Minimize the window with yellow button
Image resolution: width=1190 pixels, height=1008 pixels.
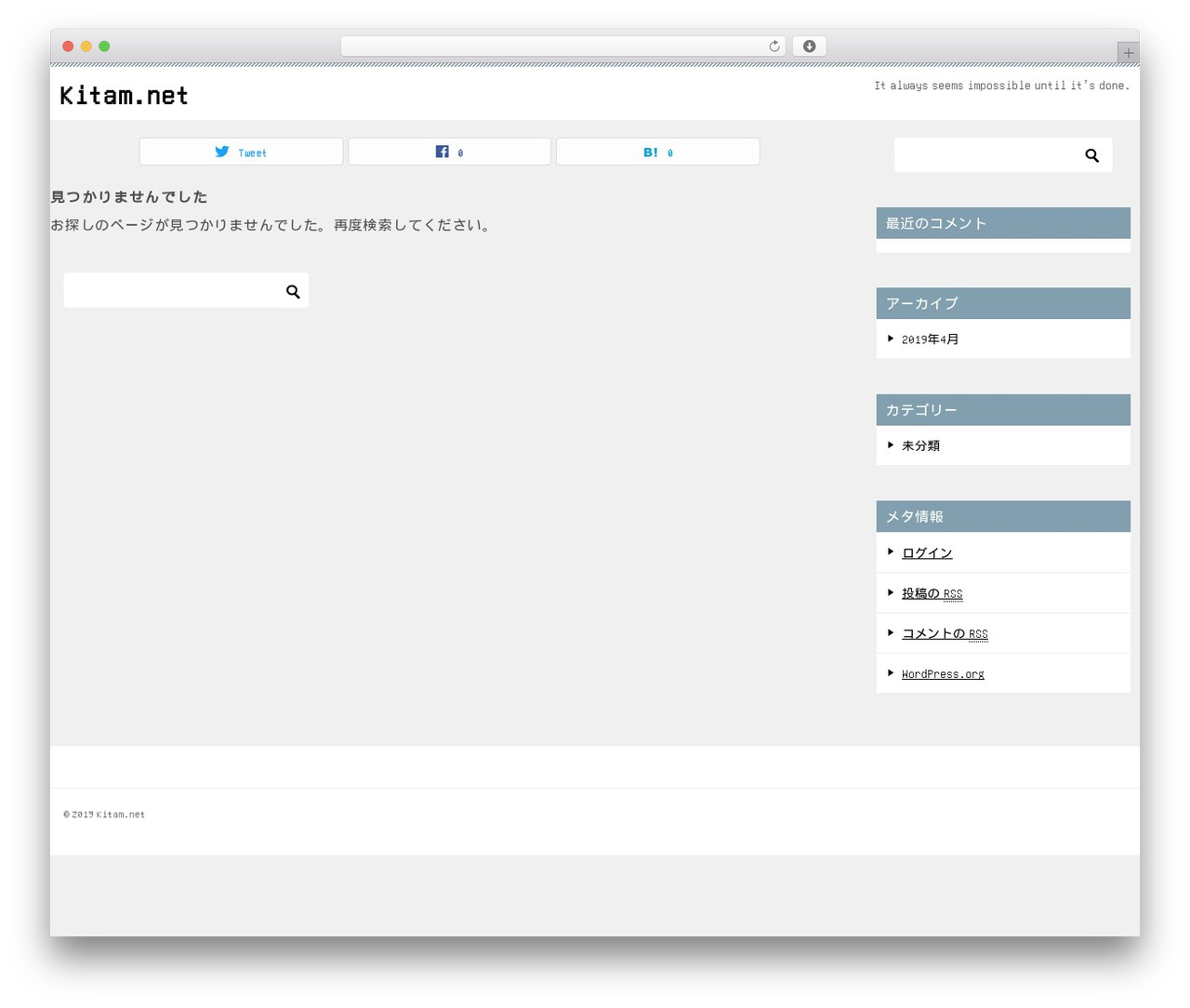(x=86, y=46)
